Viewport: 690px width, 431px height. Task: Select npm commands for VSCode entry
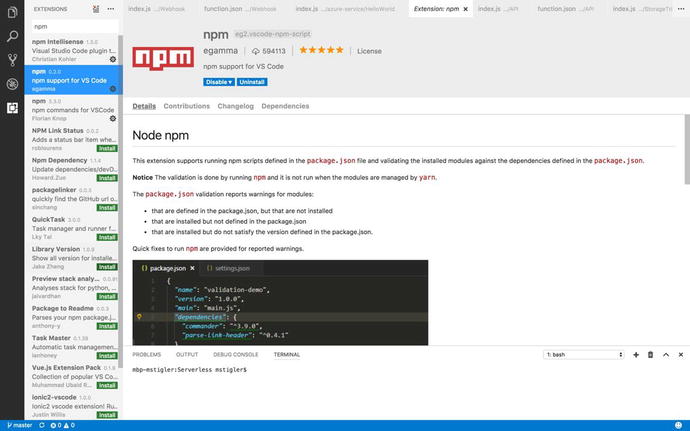coord(71,110)
